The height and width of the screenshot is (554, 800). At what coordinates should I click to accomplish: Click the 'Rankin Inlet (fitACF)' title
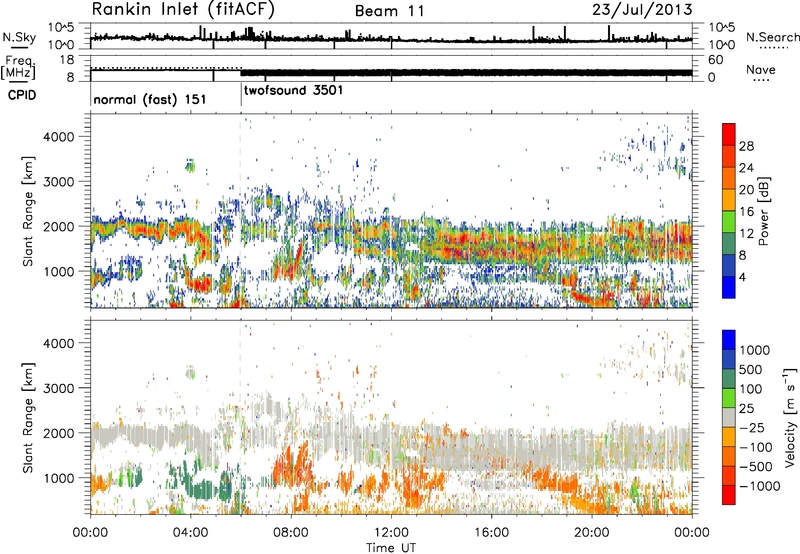click(x=183, y=10)
